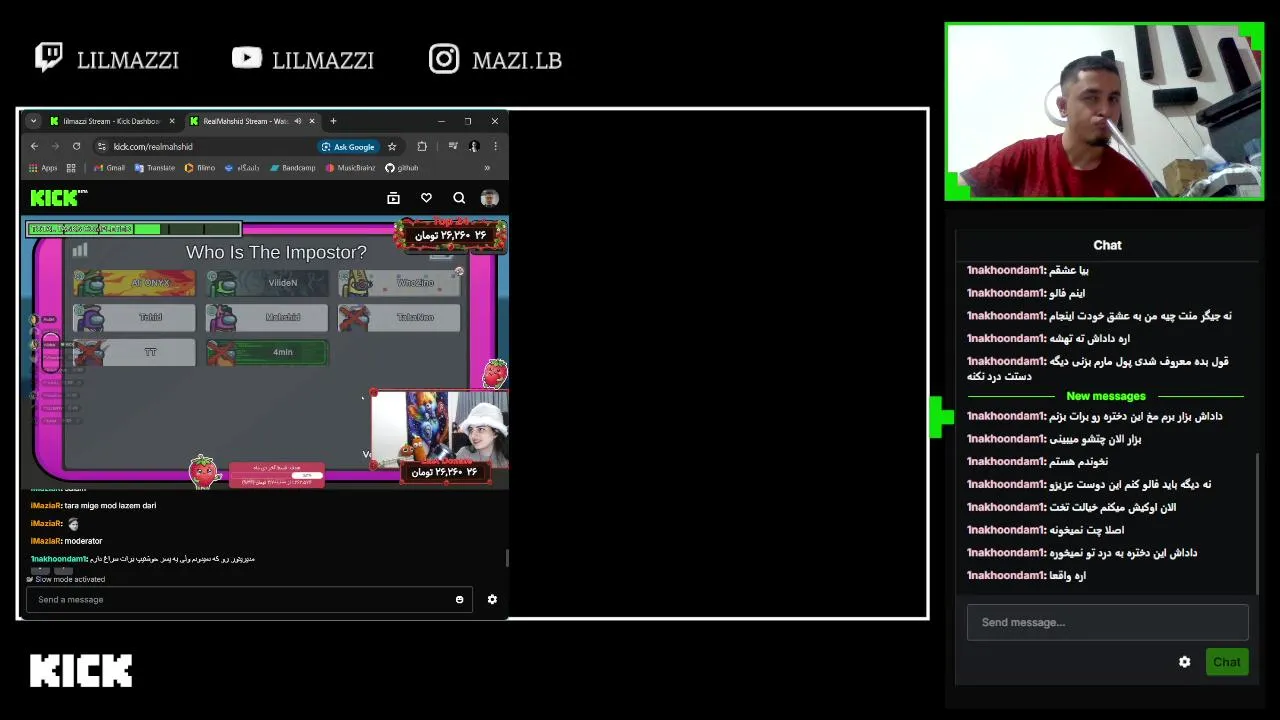Open the filimo bookmark
Screen dimensions: 1280x720
[x=200, y=168]
